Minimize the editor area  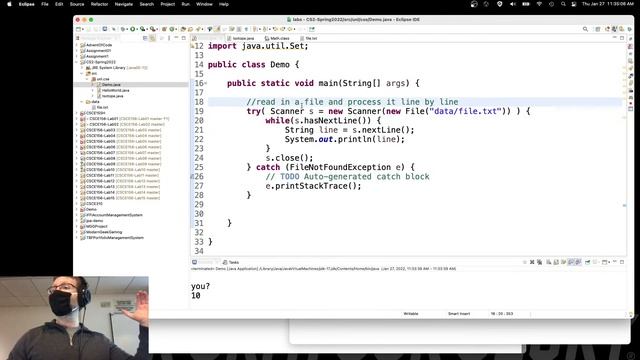(x=615, y=38)
